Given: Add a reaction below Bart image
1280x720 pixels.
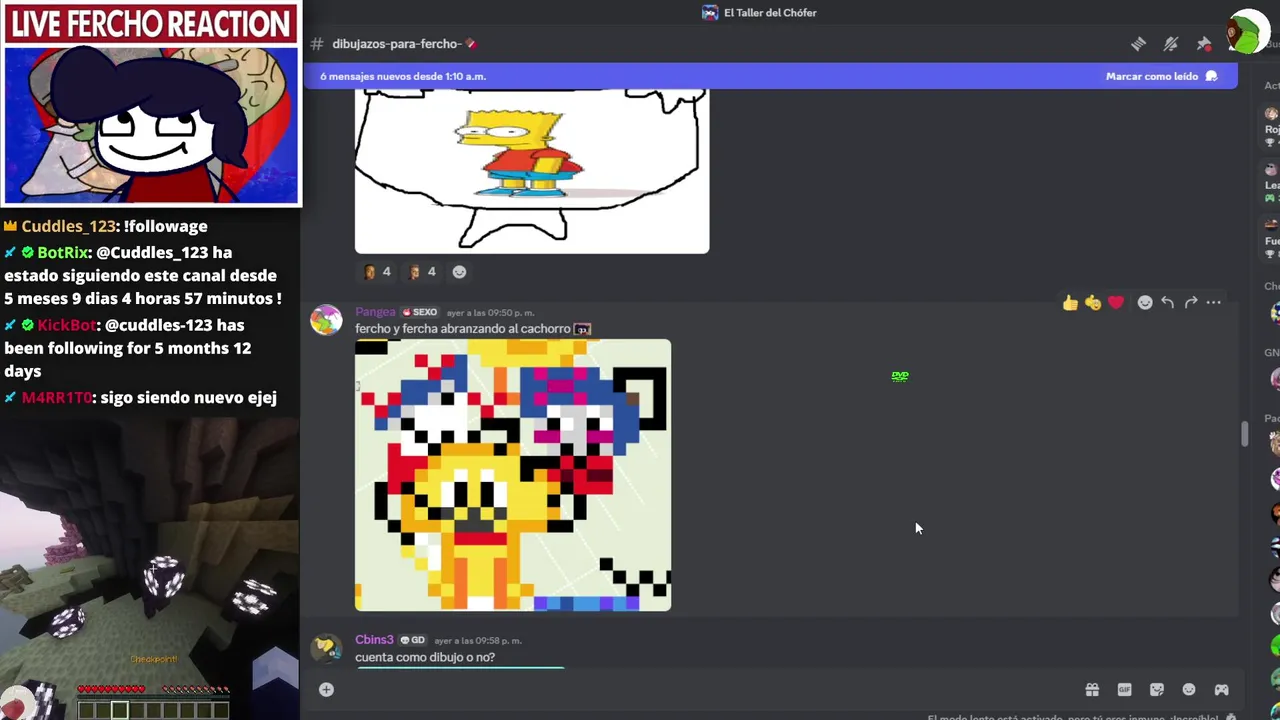Looking at the screenshot, I should 459,272.
